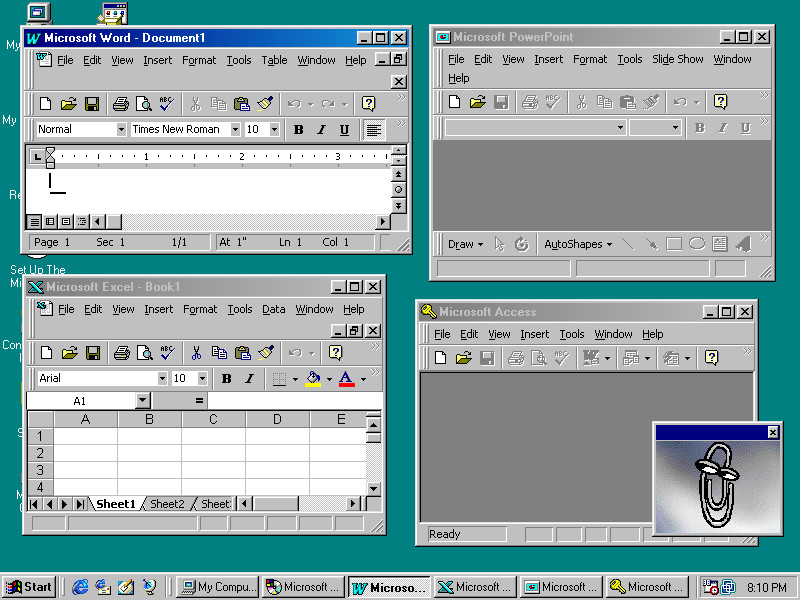
Task: Save the Word document with the floppy icon
Action: click(x=92, y=104)
